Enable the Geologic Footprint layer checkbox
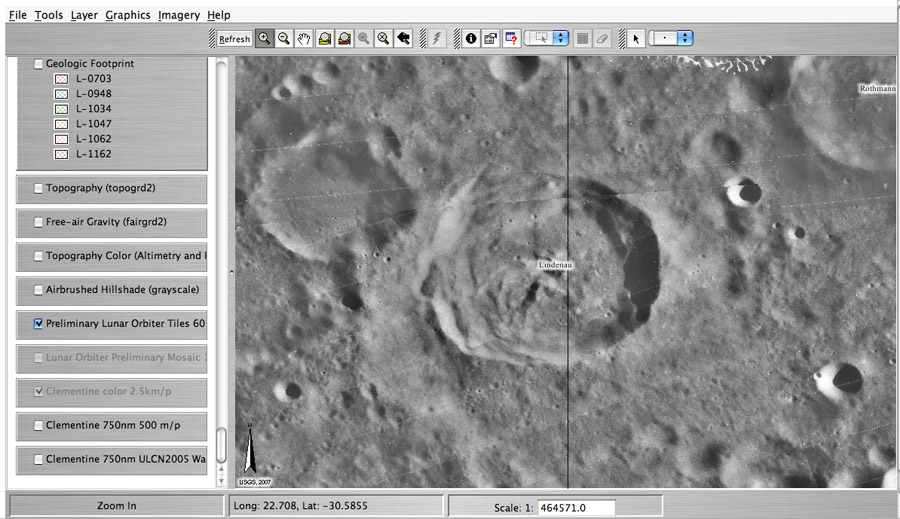The height and width of the screenshot is (519, 900). tap(38, 64)
